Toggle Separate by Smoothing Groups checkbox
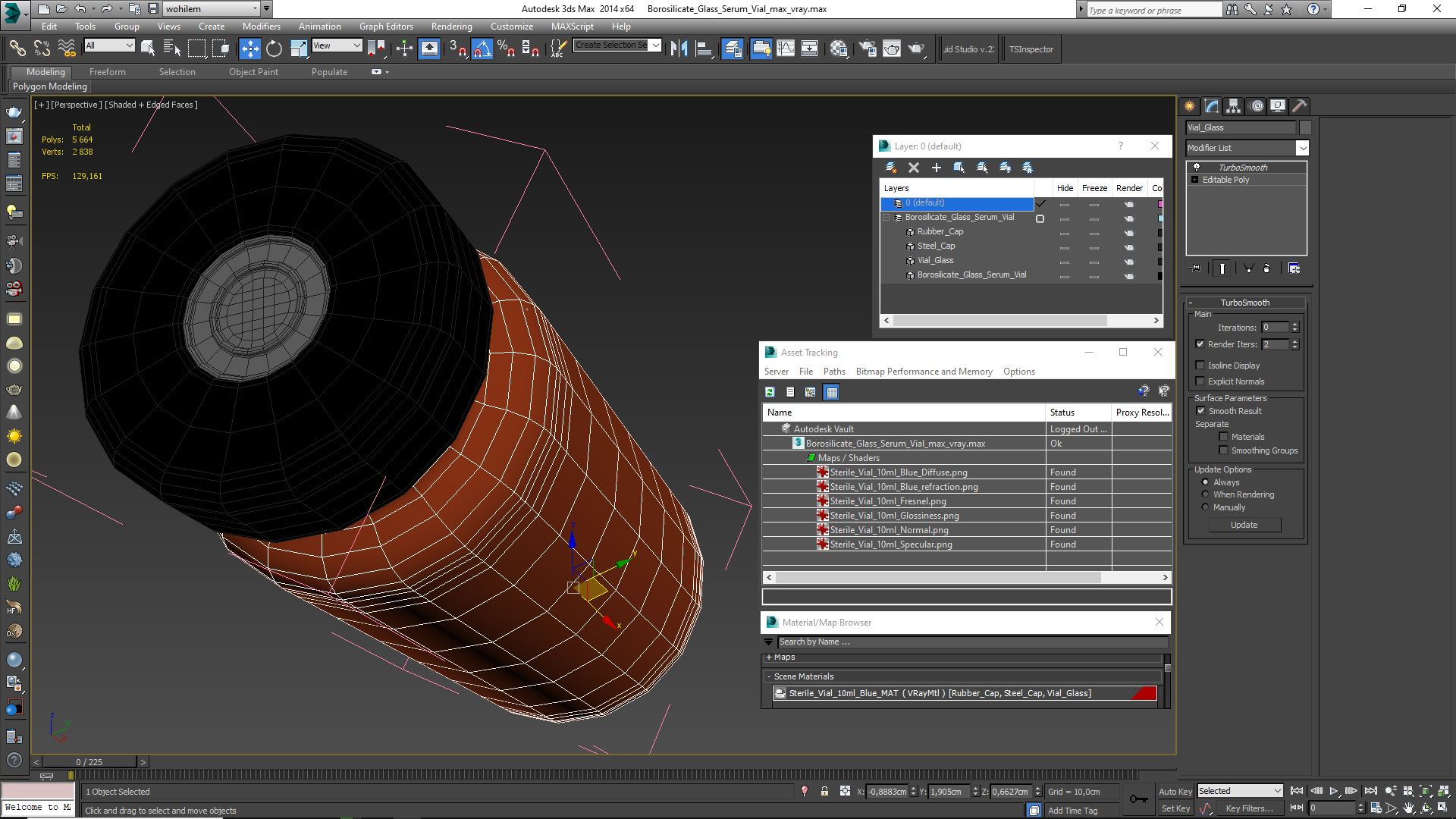This screenshot has height=819, width=1456. [1223, 450]
